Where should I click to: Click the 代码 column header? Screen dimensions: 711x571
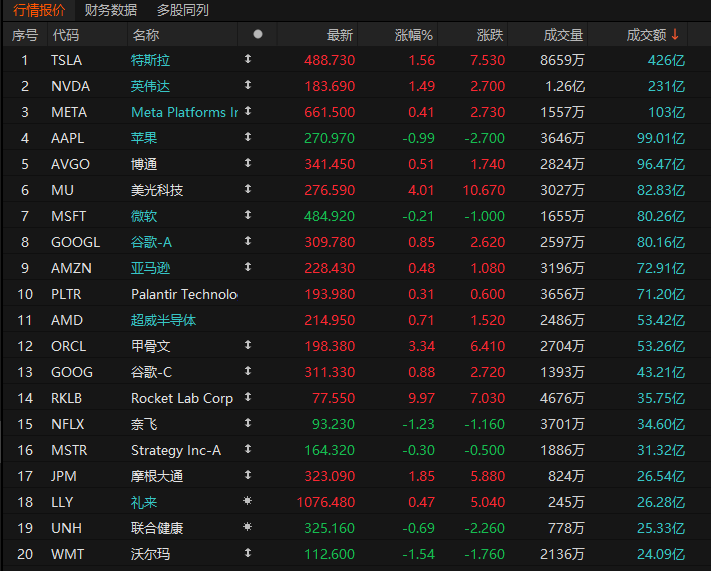[65, 35]
